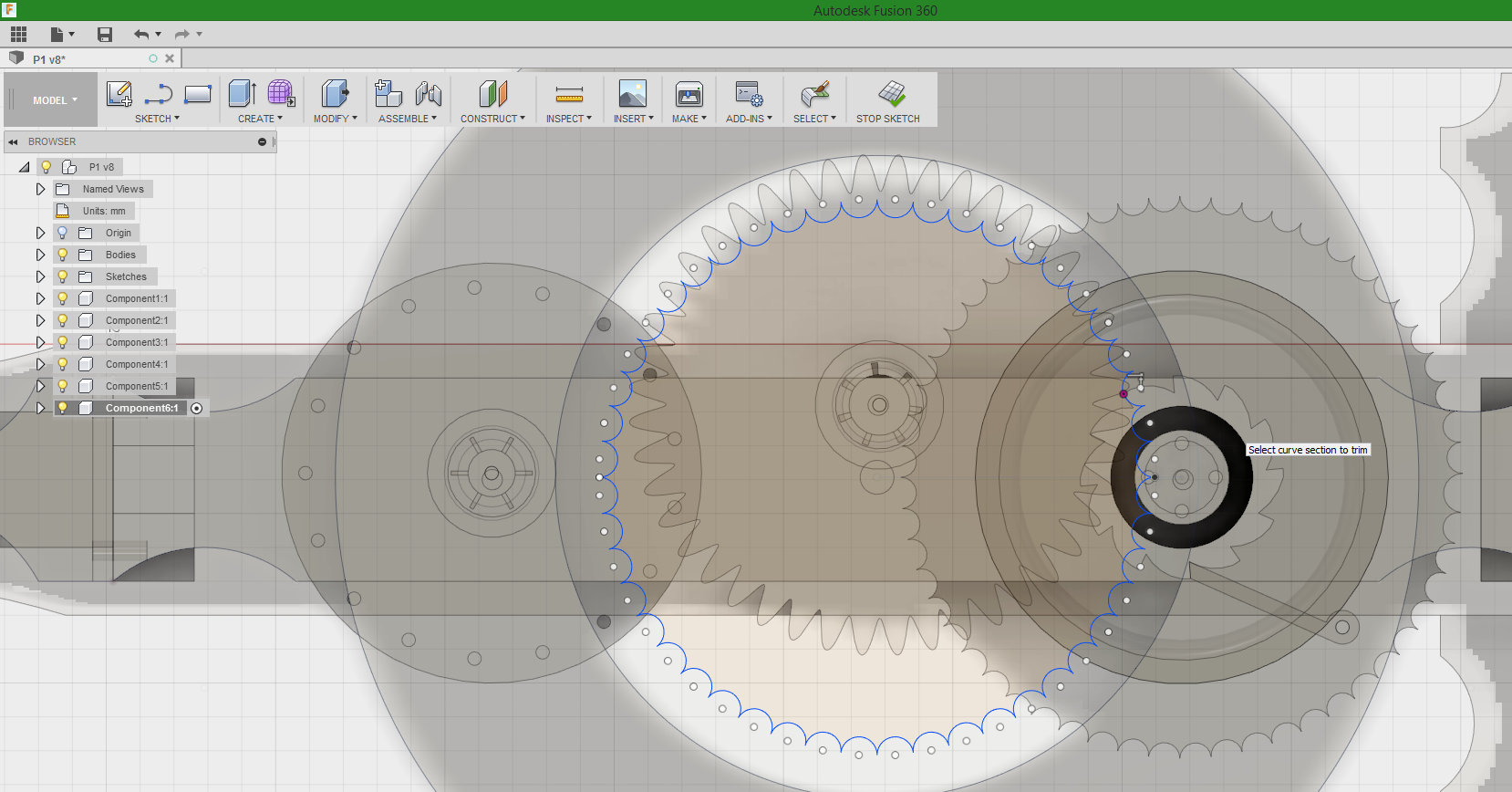The width and height of the screenshot is (1512, 792).
Task: Expand the Sketches folder node
Action: 40,276
